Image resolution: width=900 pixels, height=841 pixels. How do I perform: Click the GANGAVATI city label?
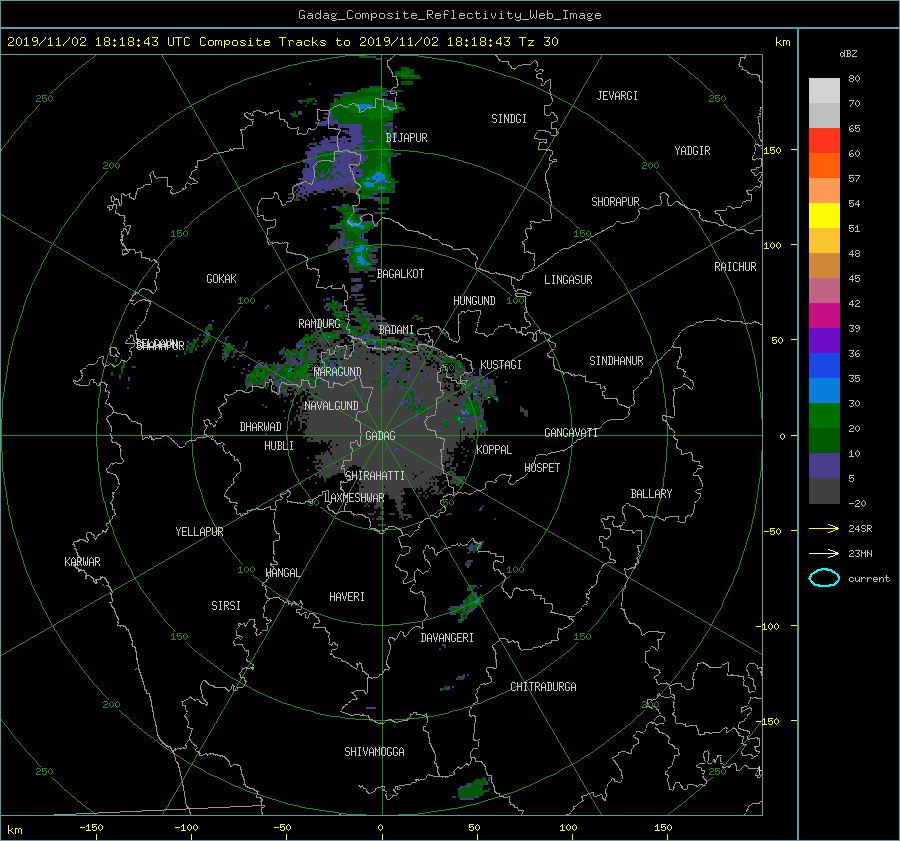571,433
